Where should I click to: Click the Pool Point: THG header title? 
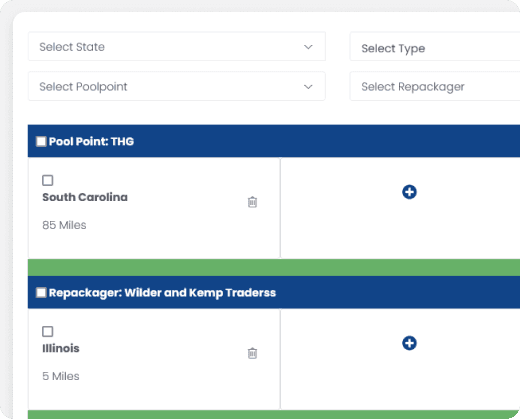(91, 142)
